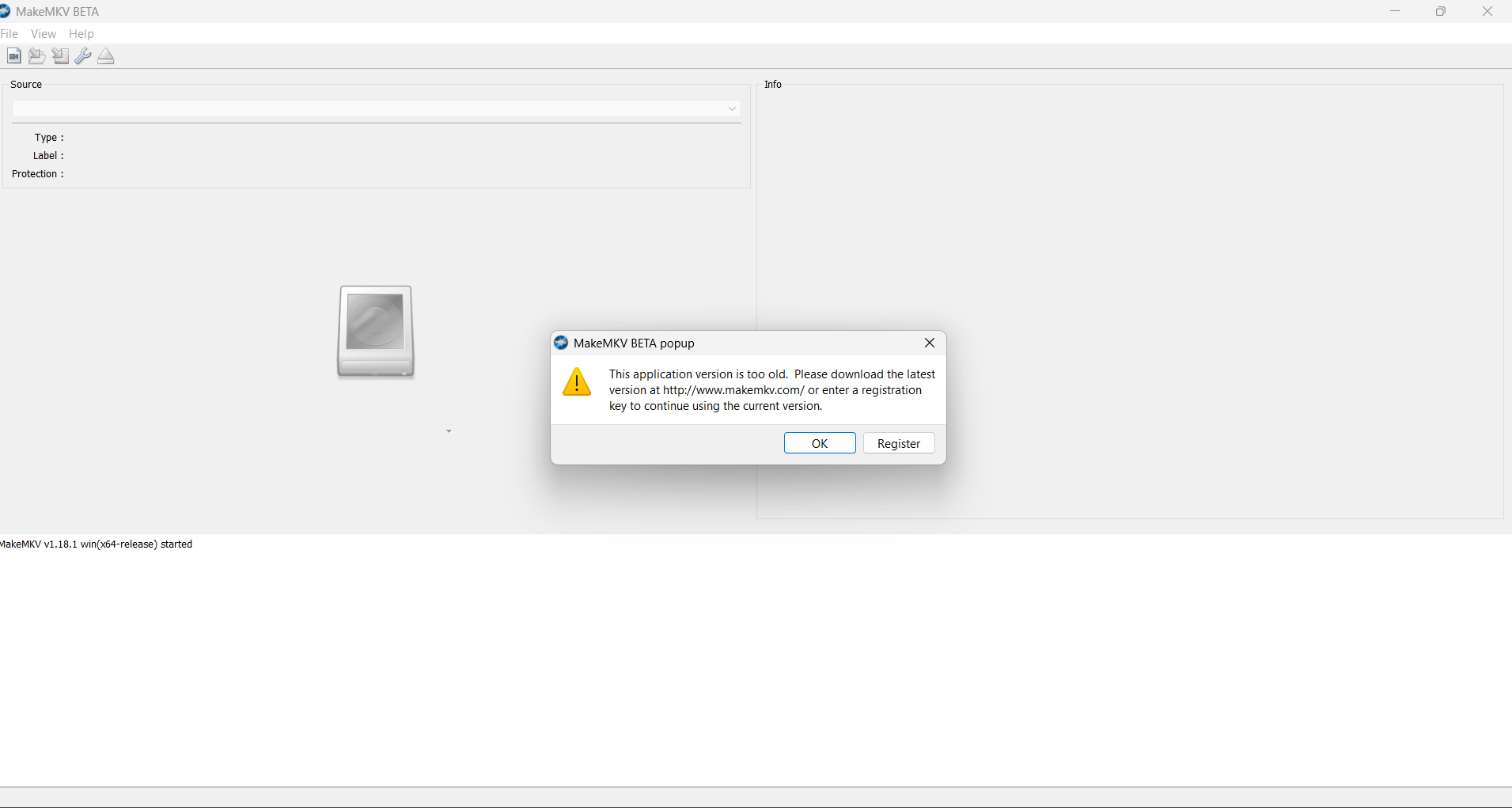Image resolution: width=1512 pixels, height=808 pixels.
Task: Minimize the MakeMKV window
Action: [x=1395, y=11]
